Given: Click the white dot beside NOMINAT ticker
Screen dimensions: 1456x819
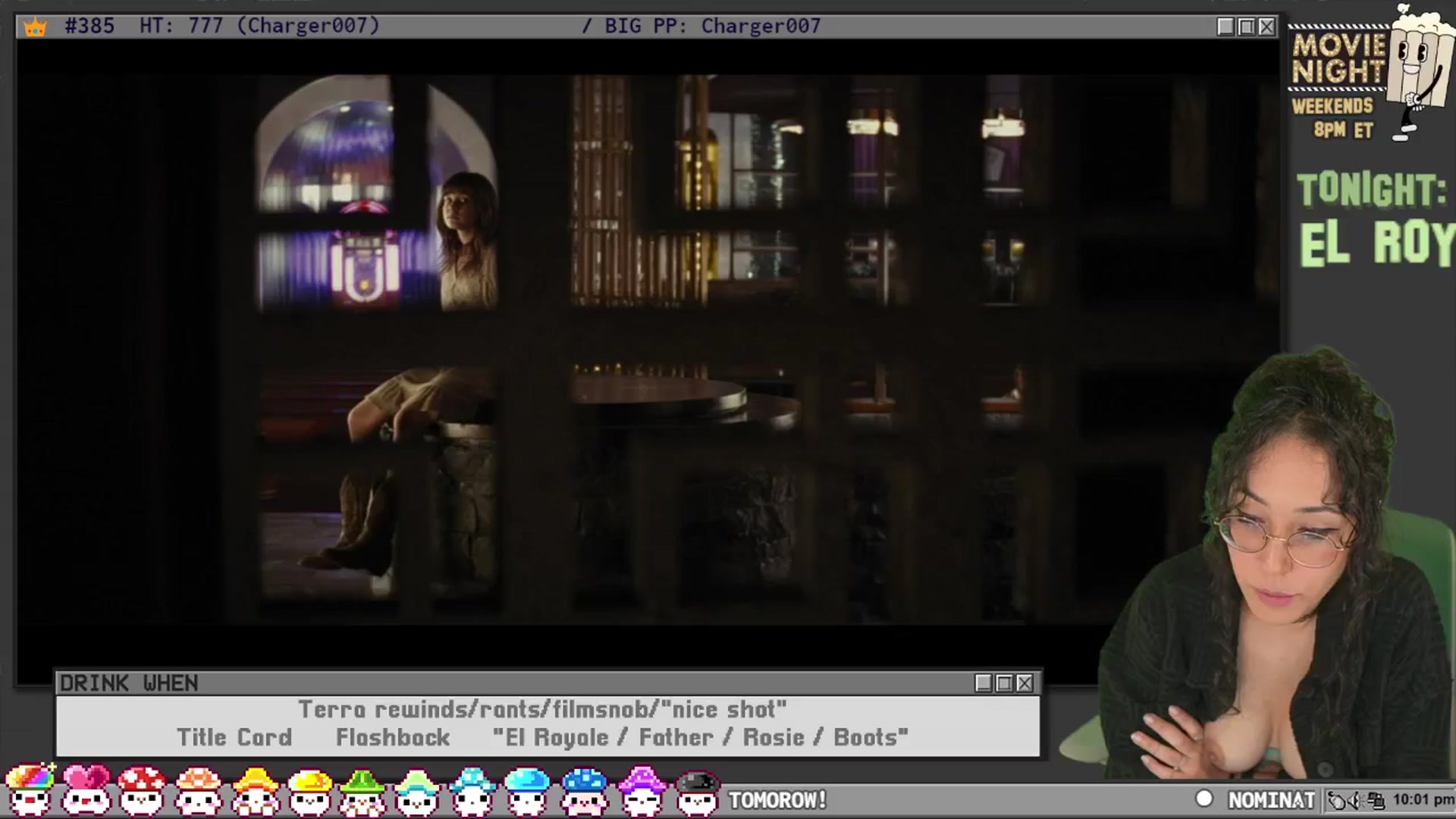Looking at the screenshot, I should pyautogui.click(x=1204, y=799).
